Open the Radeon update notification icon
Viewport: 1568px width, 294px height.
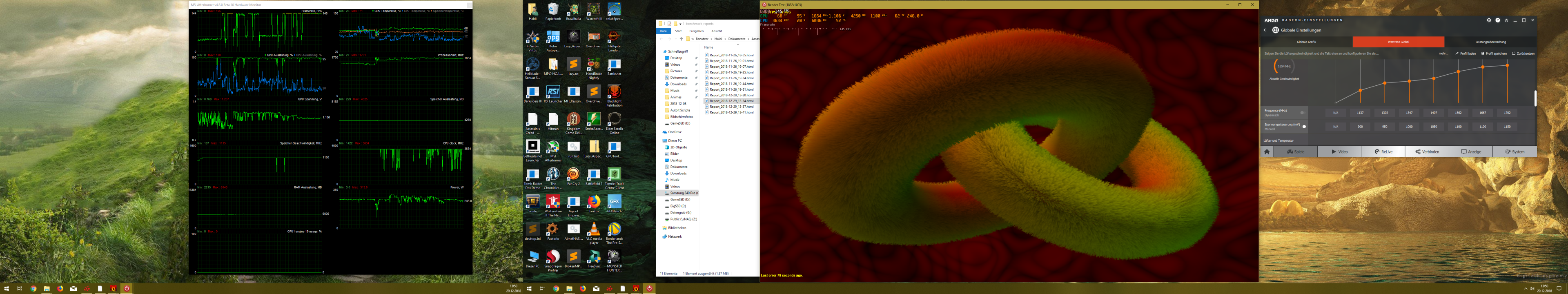(x=1489, y=20)
